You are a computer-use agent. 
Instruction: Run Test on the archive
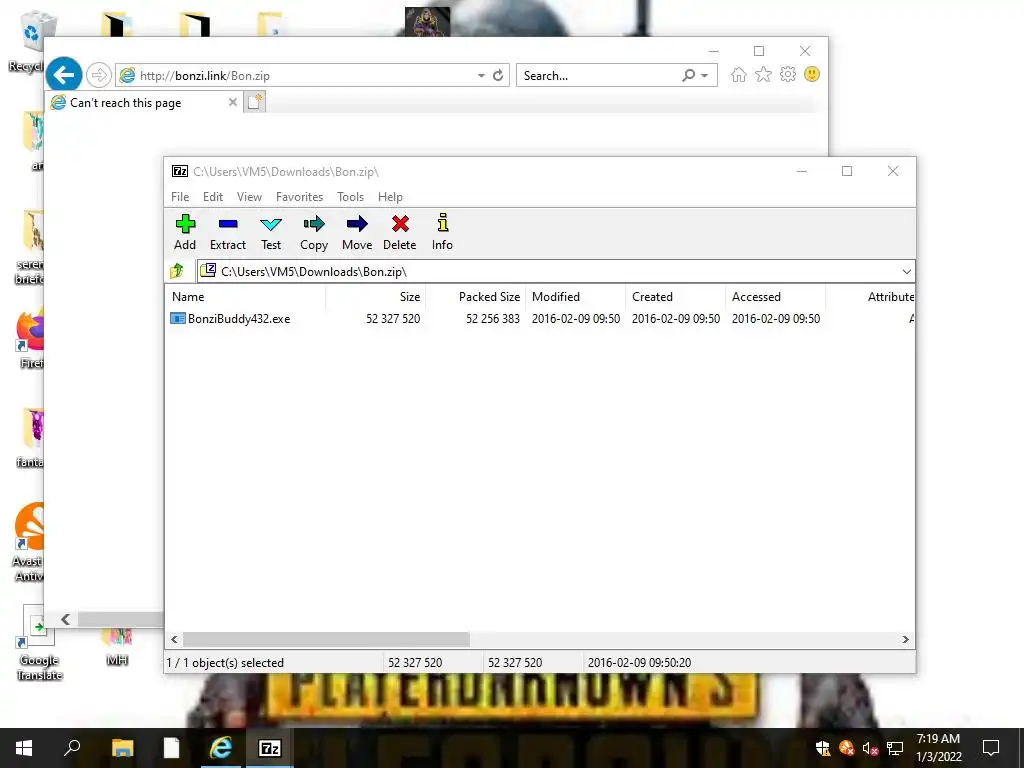coord(271,232)
